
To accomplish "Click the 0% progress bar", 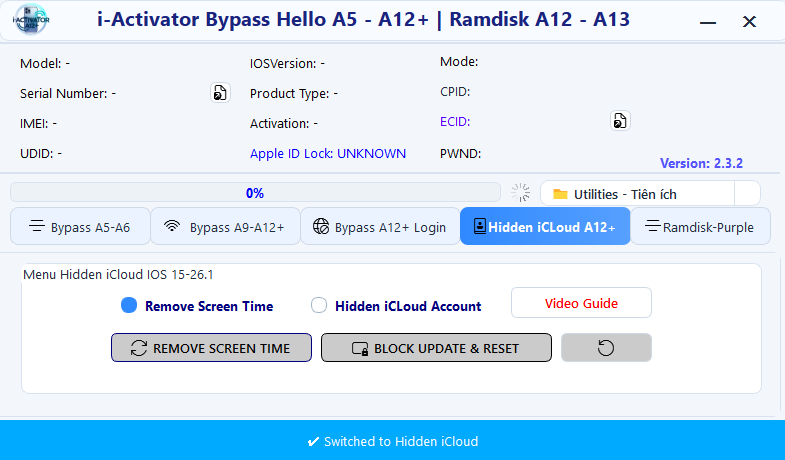I will [255, 193].
